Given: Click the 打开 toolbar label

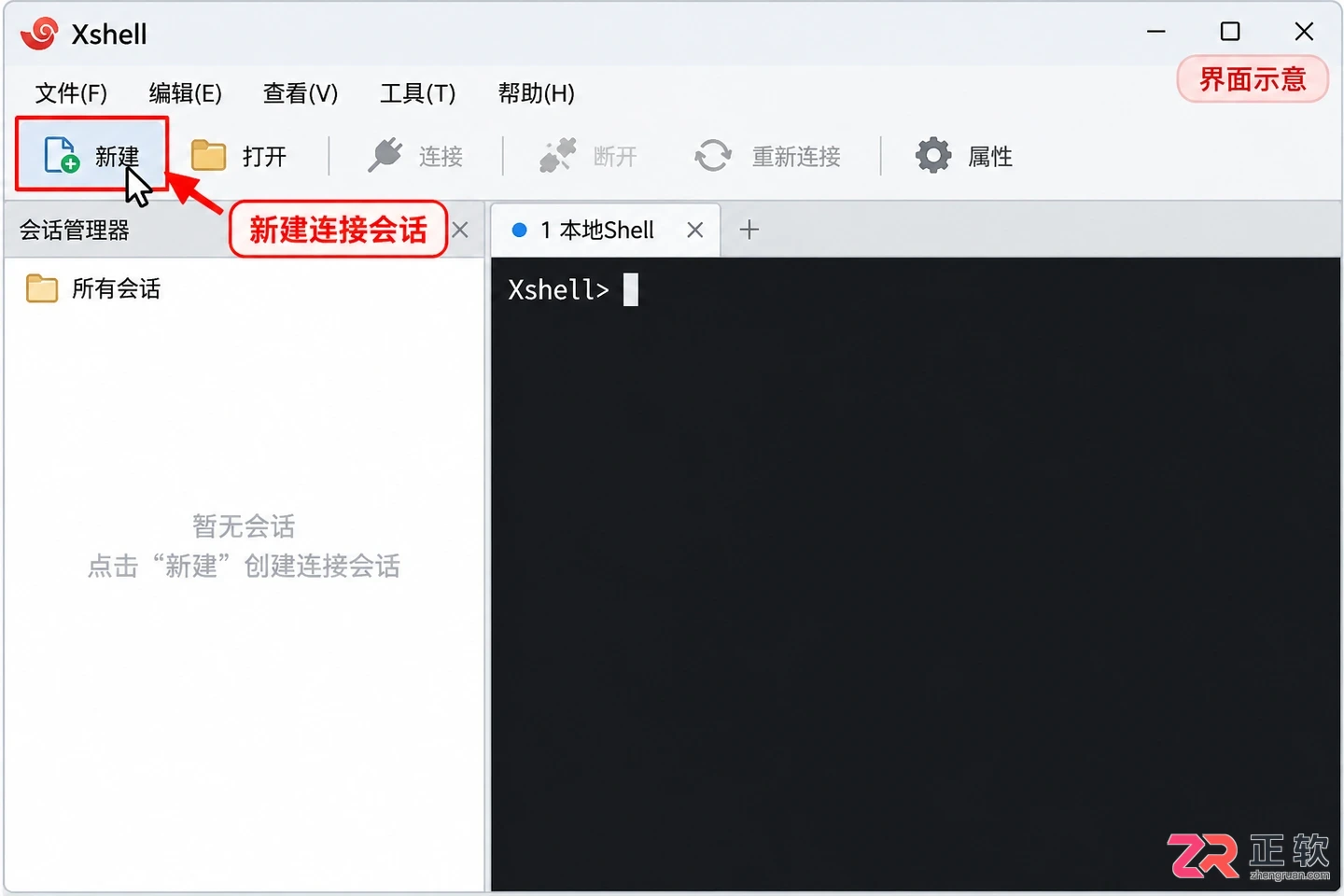Looking at the screenshot, I should (264, 156).
